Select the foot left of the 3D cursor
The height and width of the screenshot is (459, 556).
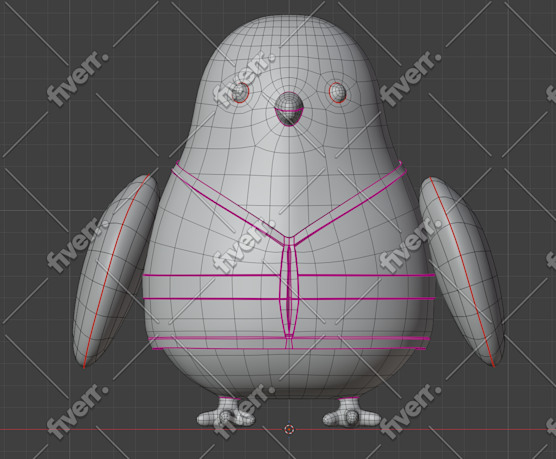(226, 412)
